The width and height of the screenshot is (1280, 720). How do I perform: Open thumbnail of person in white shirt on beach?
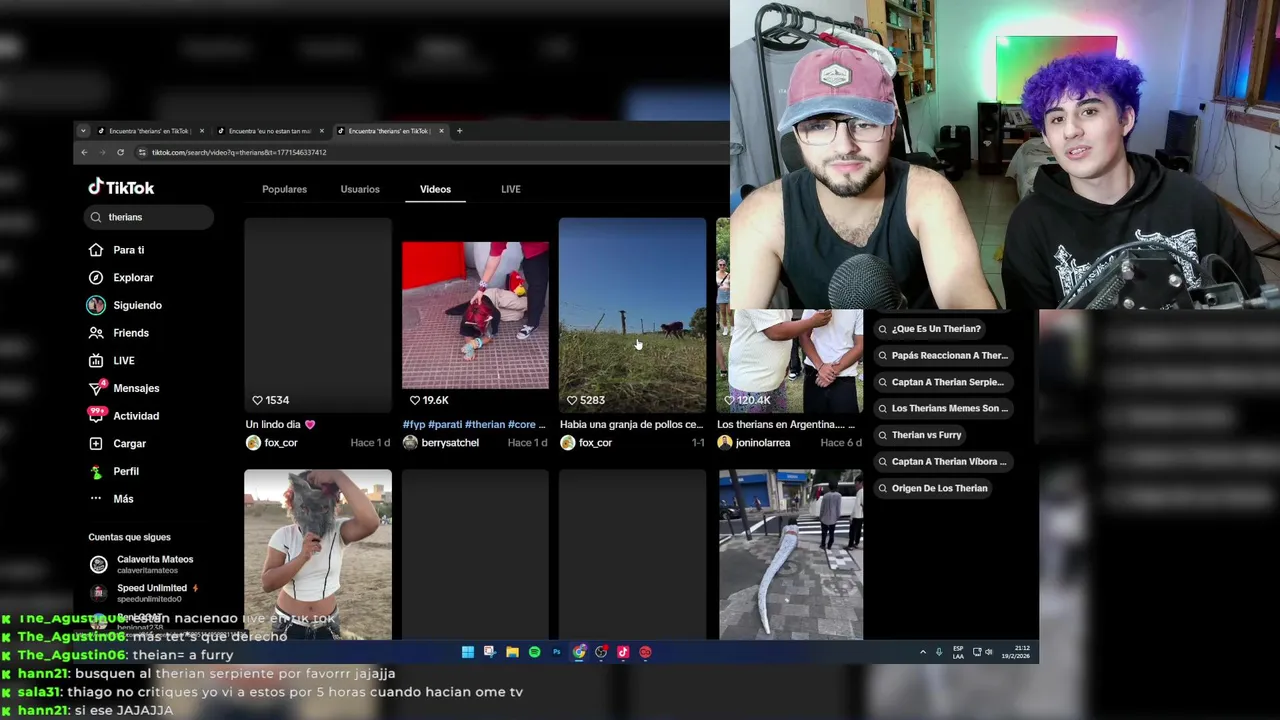click(318, 553)
